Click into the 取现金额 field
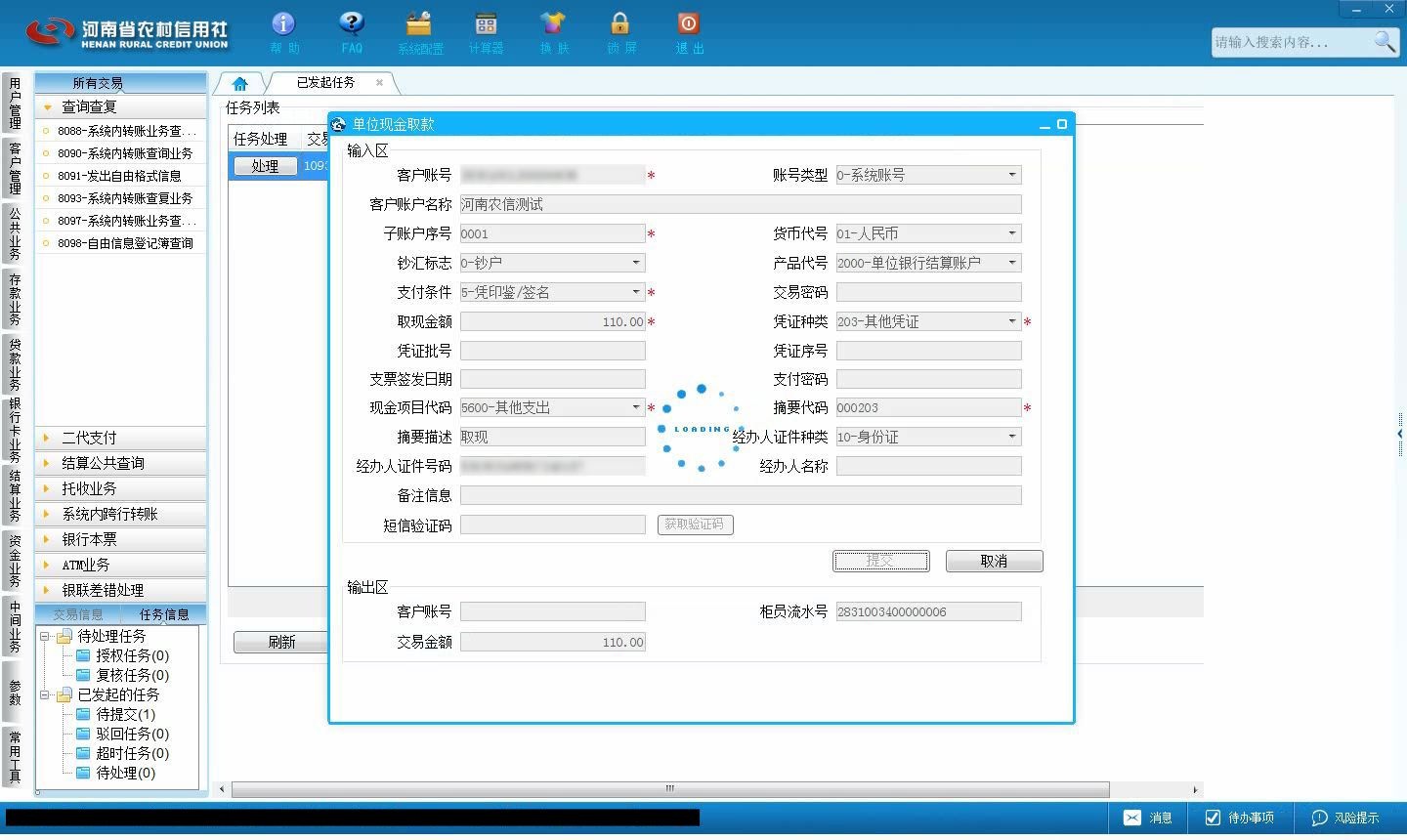This screenshot has width=1407, height=840. [553, 321]
